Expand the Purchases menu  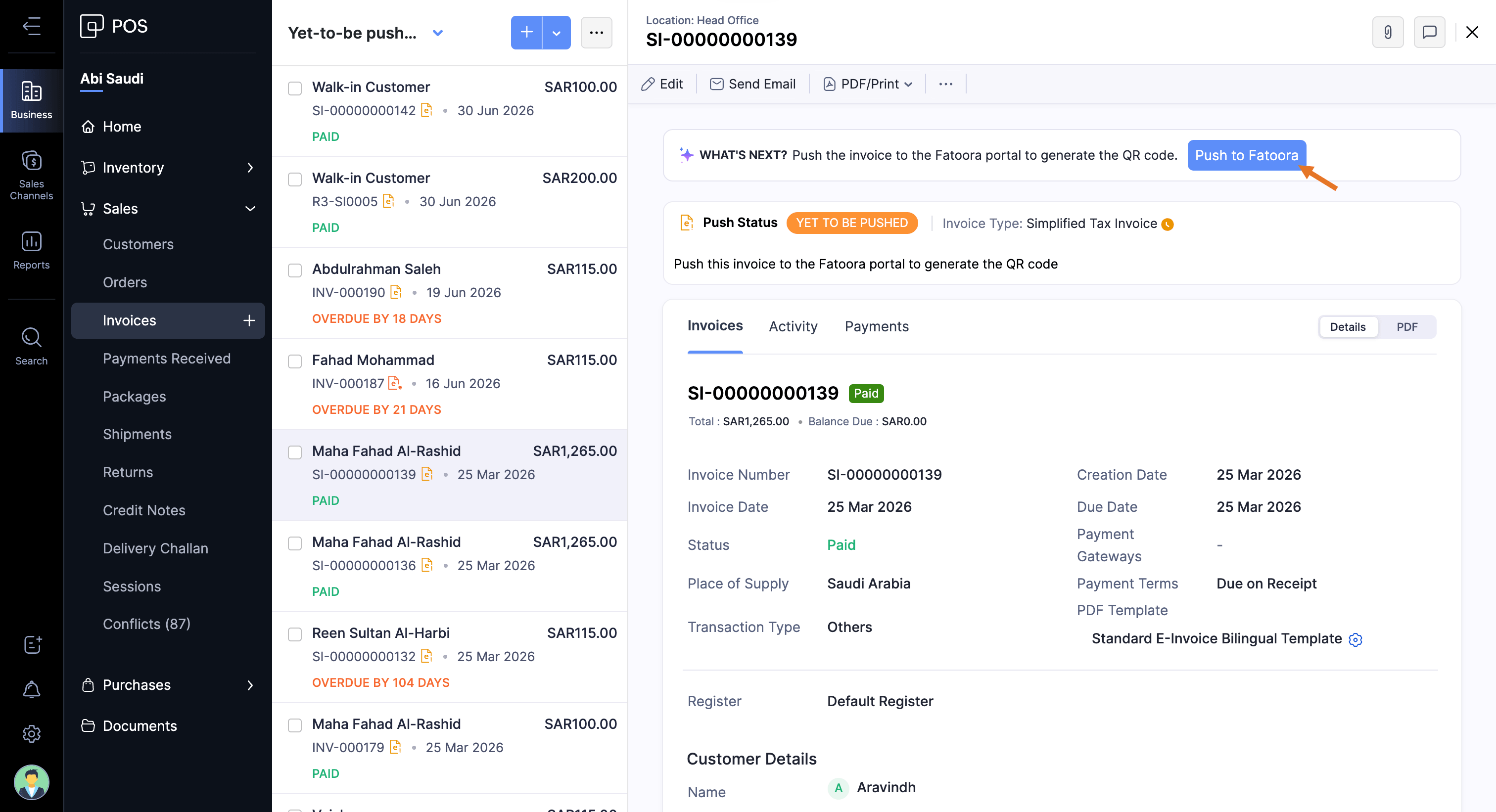168,685
